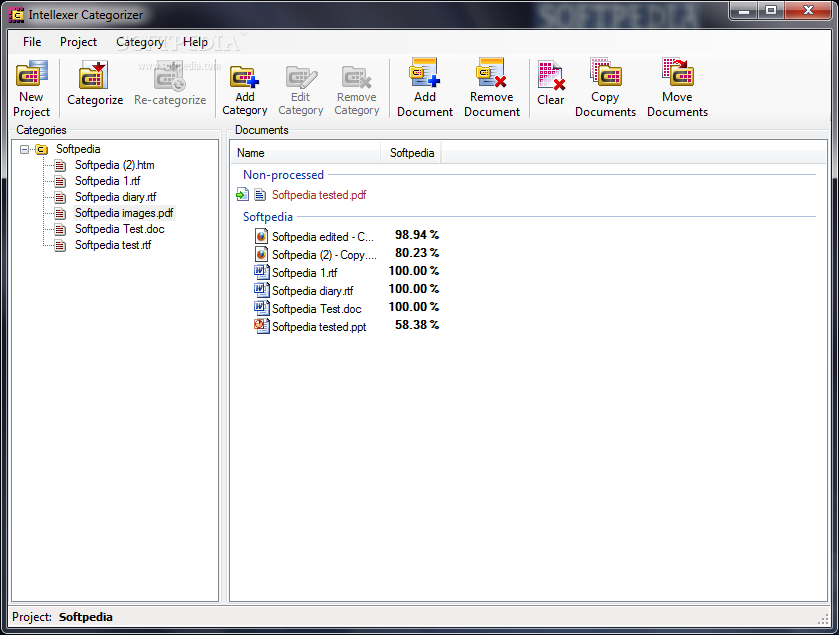The height and width of the screenshot is (635, 839).
Task: Click Add Document icon
Action: click(425, 72)
